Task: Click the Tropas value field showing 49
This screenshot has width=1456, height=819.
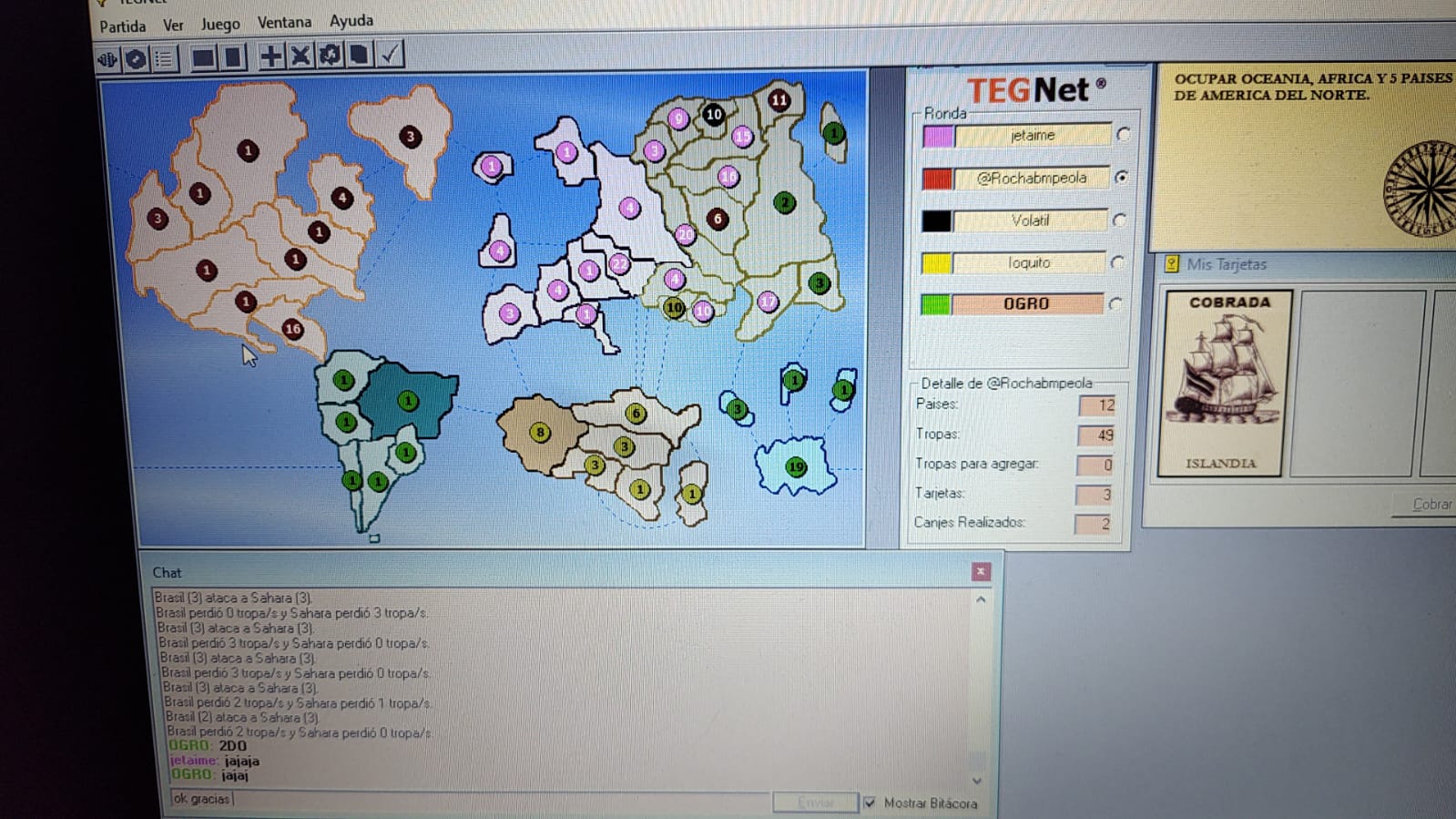Action: [x=1095, y=435]
